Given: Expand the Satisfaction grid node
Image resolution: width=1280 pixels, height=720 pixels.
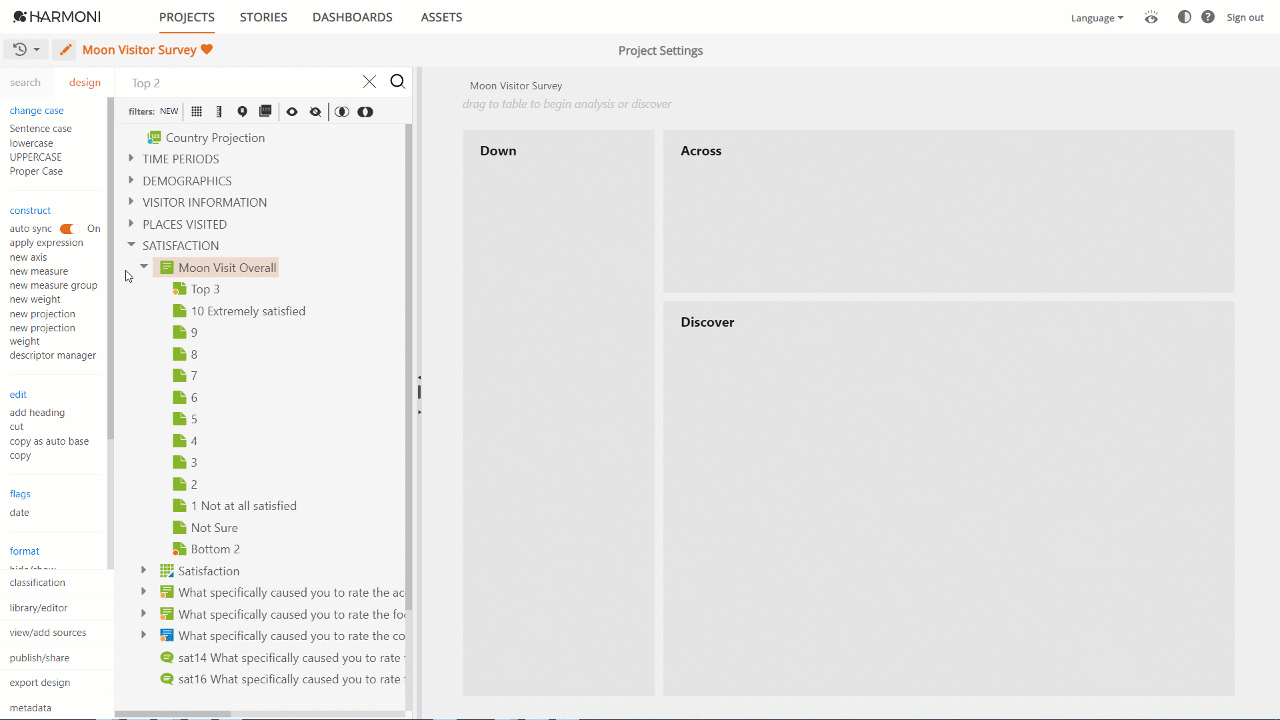Looking at the screenshot, I should (144, 570).
